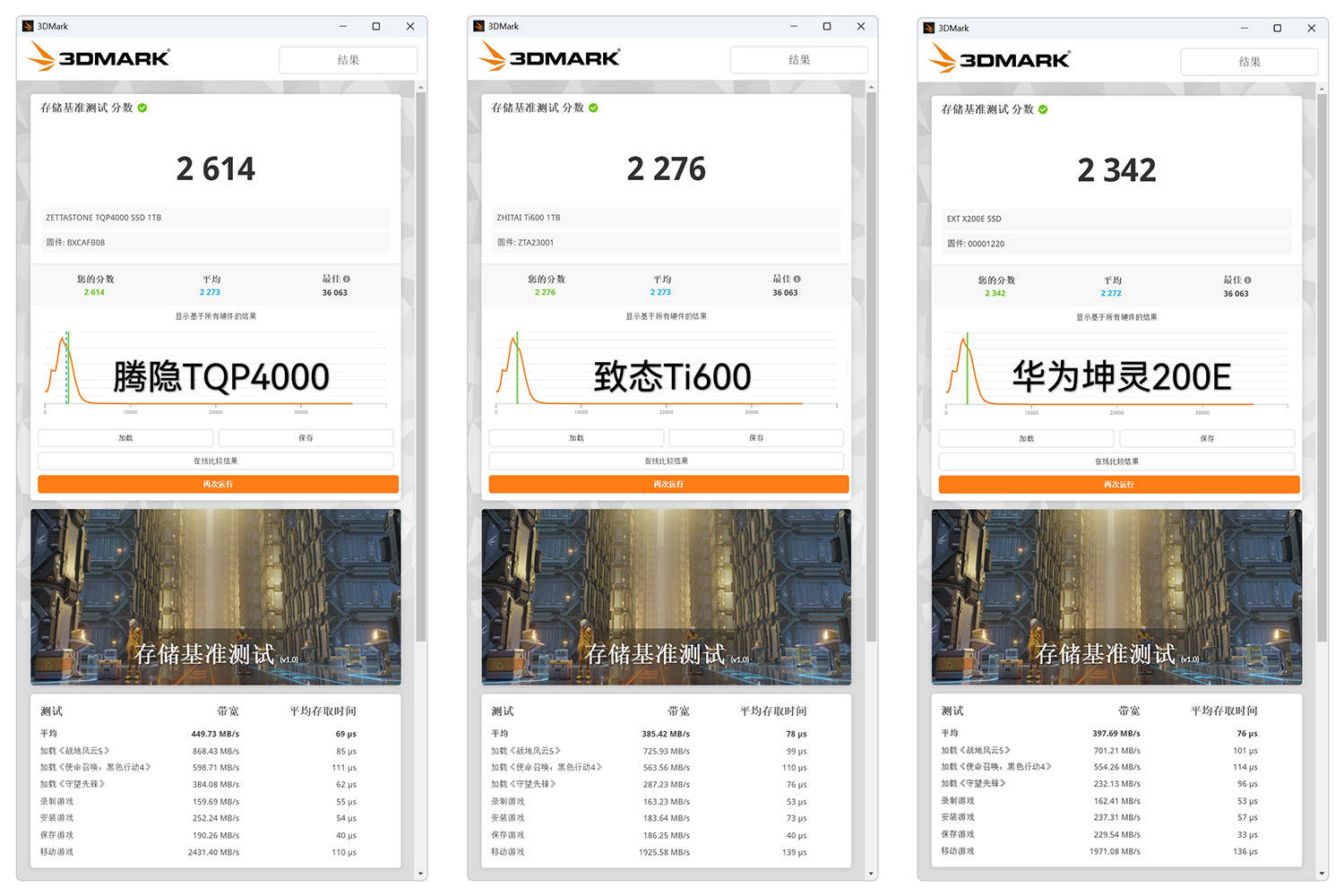Click the big score 2 276
This screenshot has height=896, width=1344.
tap(667, 168)
